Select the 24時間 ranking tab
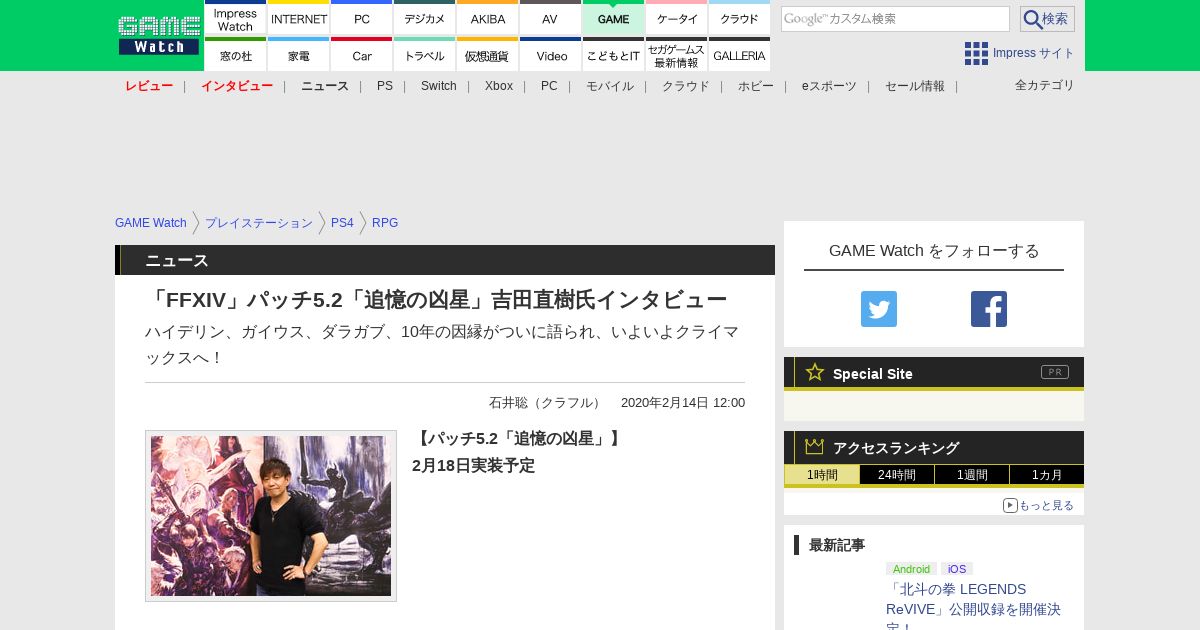Image resolution: width=1200 pixels, height=630 pixels. point(897,475)
